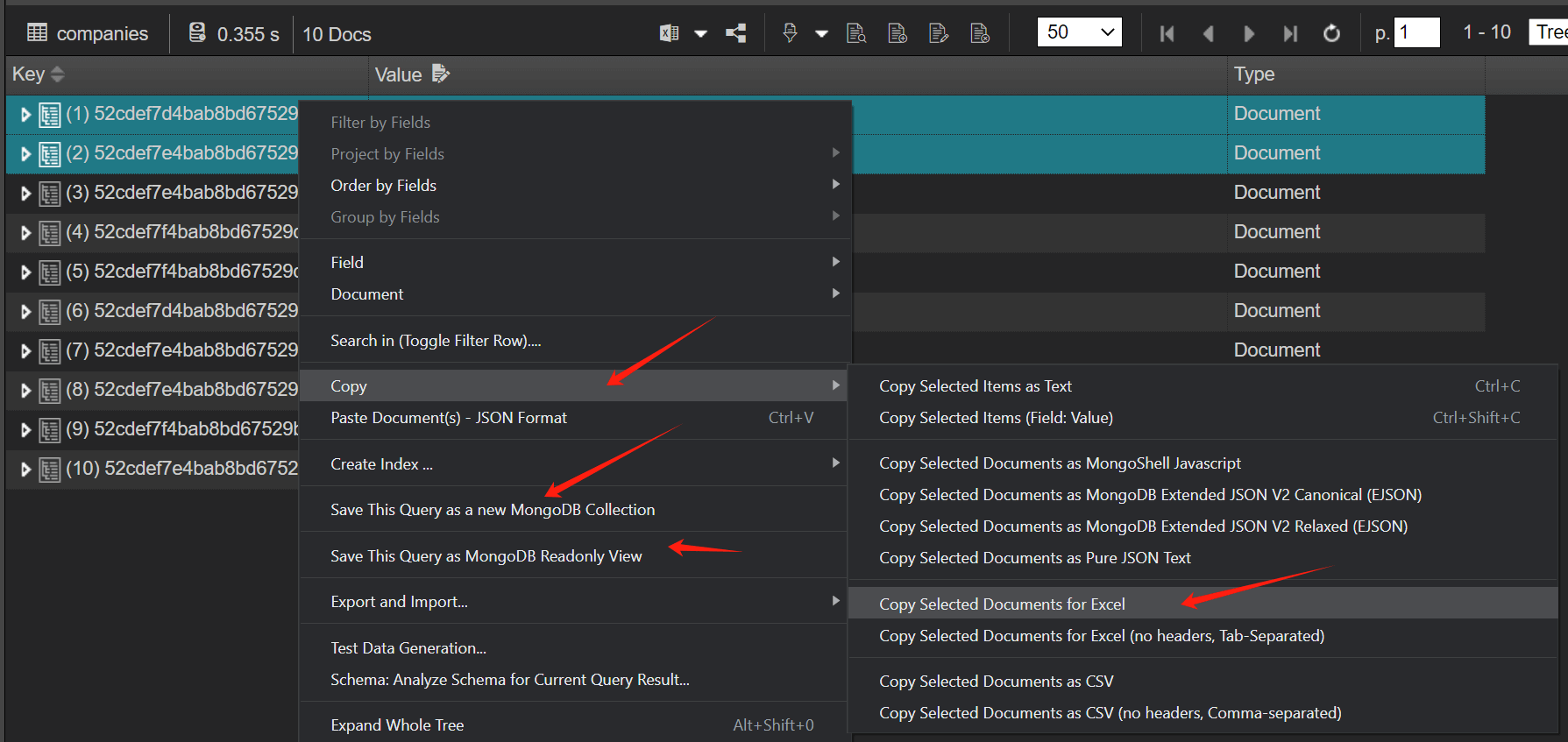Choose Copy Selected Documents as Pure JSON Text
1568x742 pixels.
click(1203, 557)
